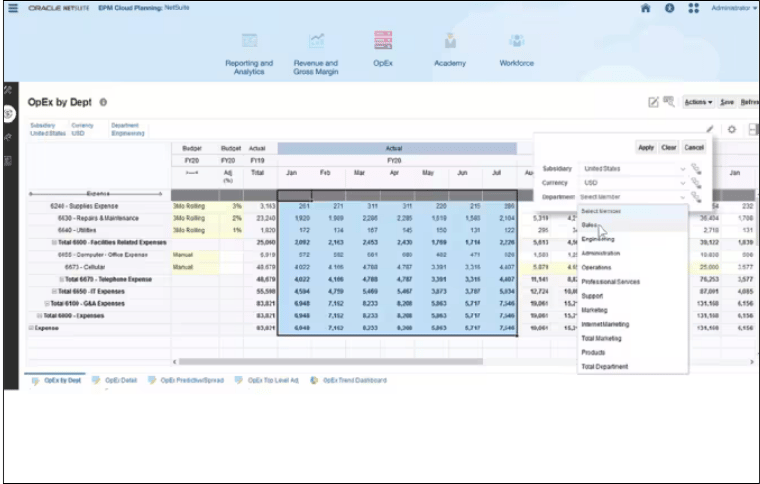760x484 pixels.
Task: Collapse Total 6670 Telephone Expense row
Action: [x=62, y=279]
